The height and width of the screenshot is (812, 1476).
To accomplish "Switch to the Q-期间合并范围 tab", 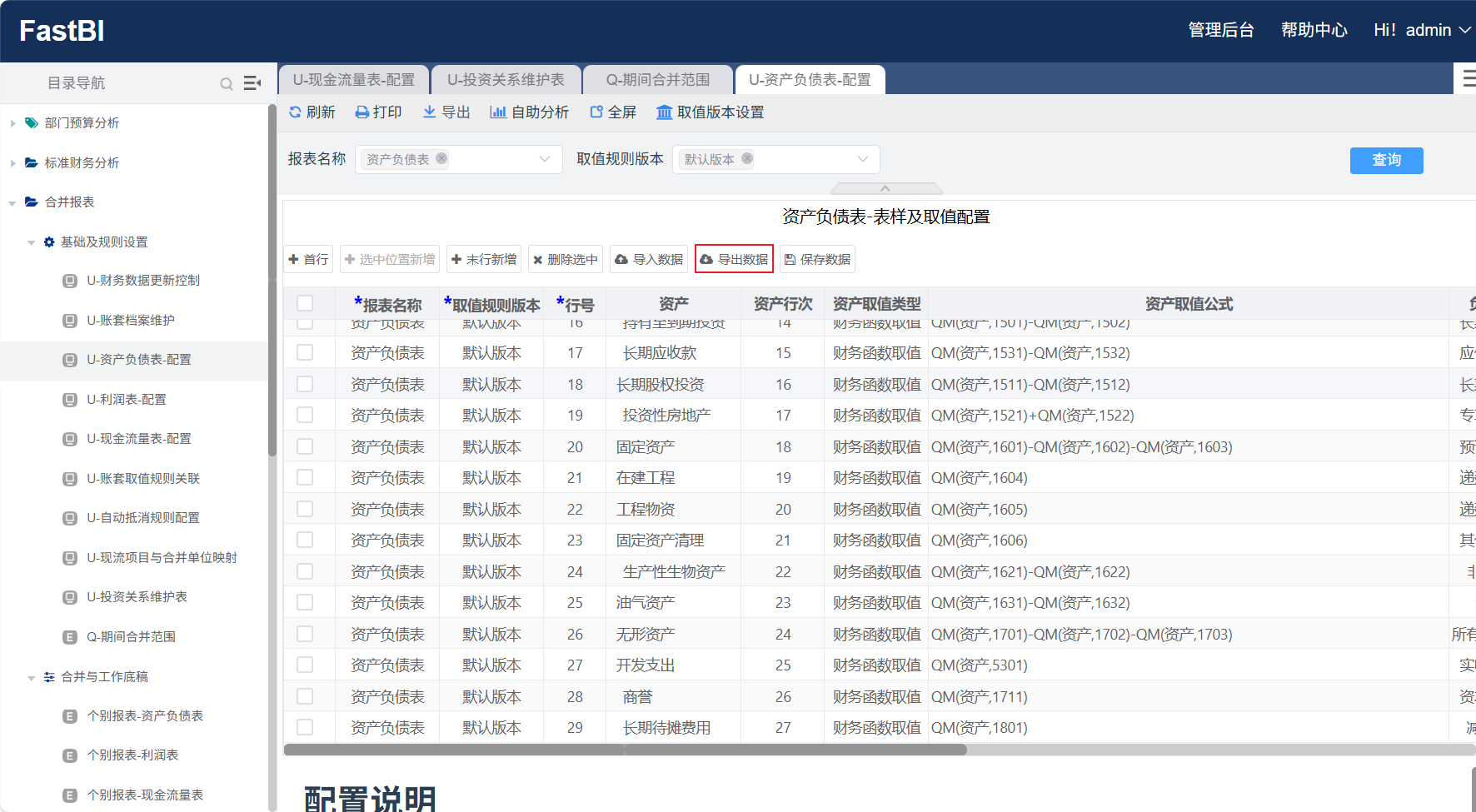I will click(657, 80).
